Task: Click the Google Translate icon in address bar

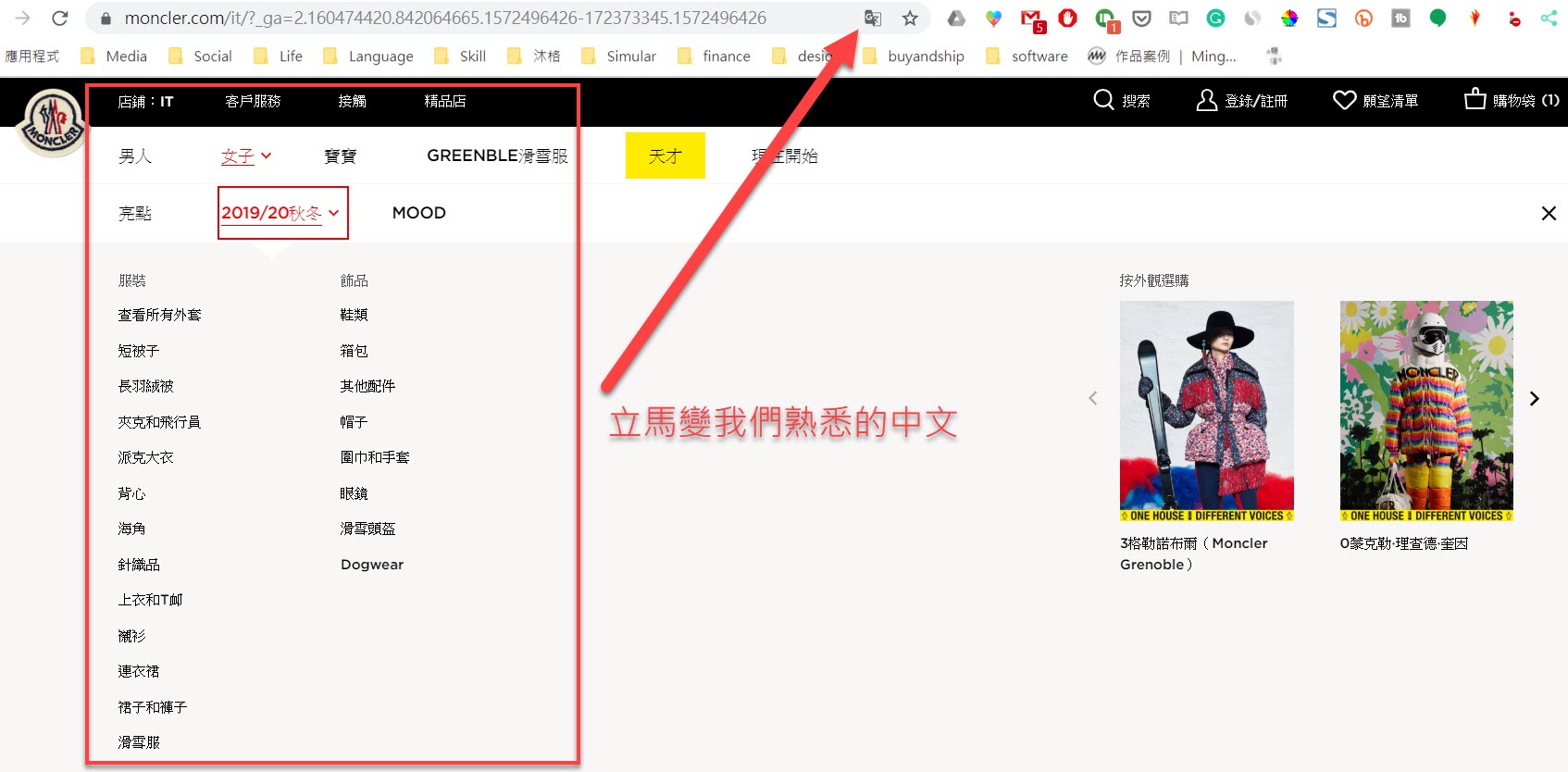Action: (x=872, y=19)
